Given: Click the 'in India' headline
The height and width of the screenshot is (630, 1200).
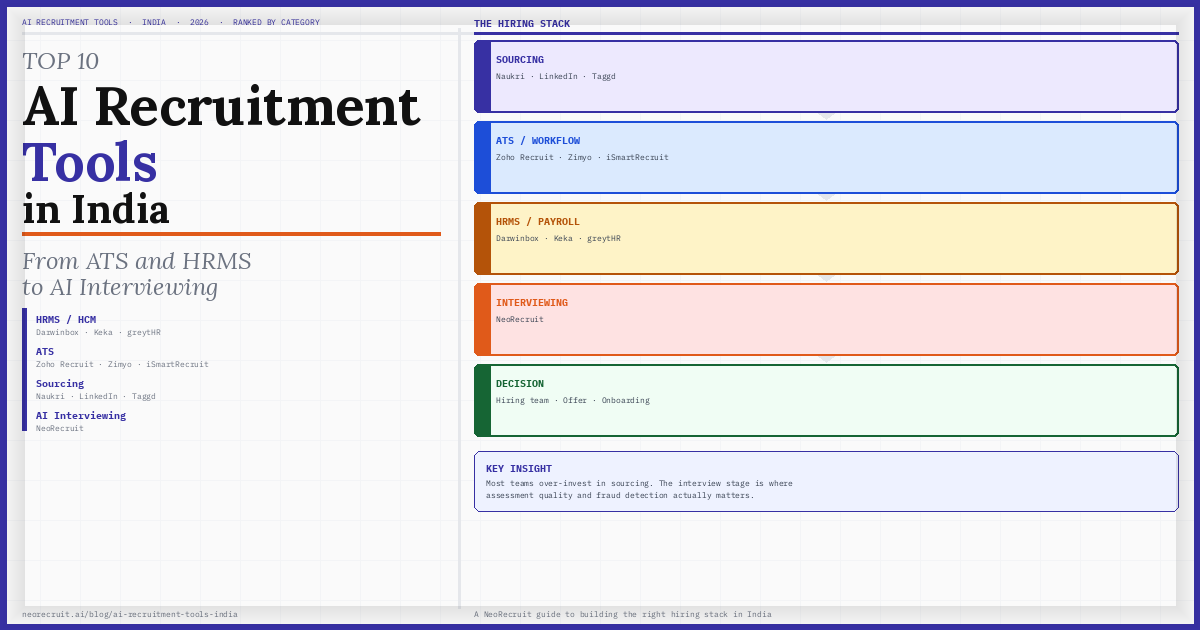Looking at the screenshot, I should click(x=96, y=209).
